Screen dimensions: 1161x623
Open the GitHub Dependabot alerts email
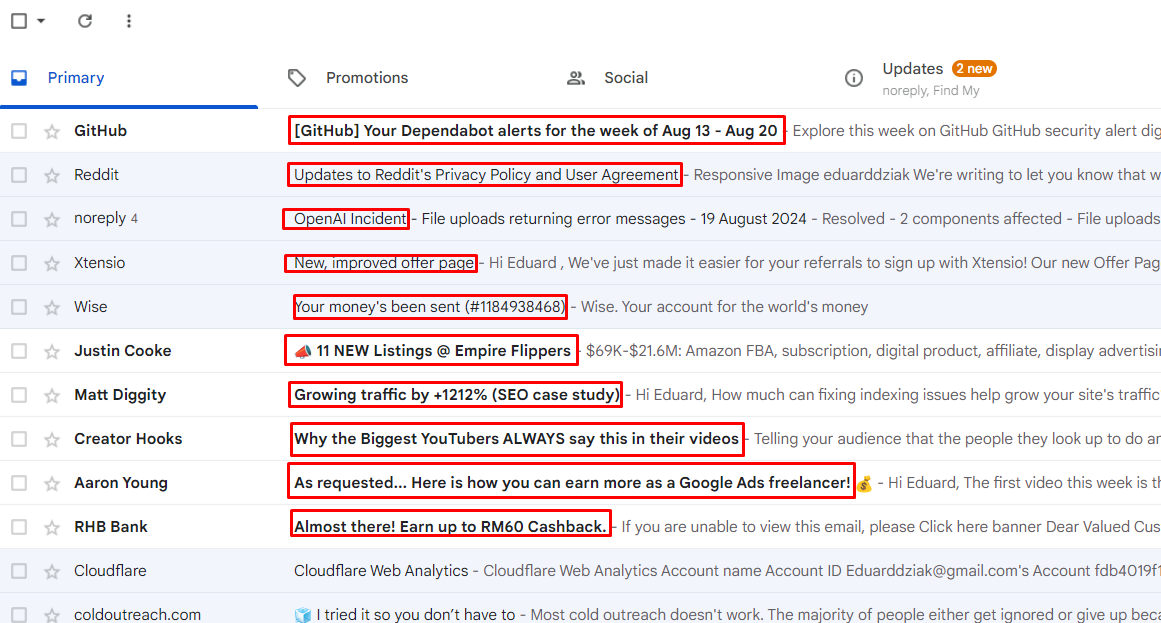coord(536,130)
